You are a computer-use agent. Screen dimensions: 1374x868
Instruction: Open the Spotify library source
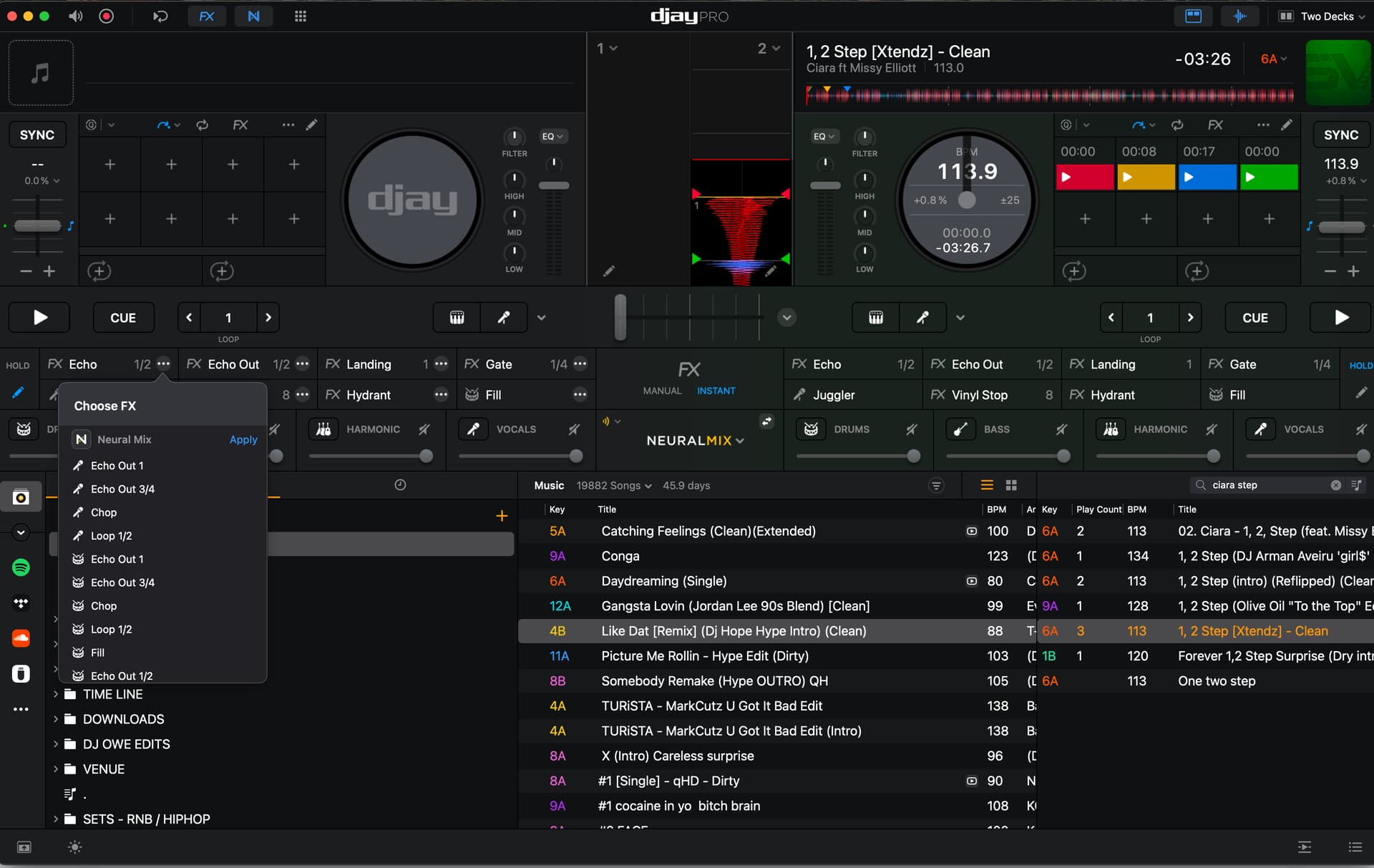[x=21, y=567]
